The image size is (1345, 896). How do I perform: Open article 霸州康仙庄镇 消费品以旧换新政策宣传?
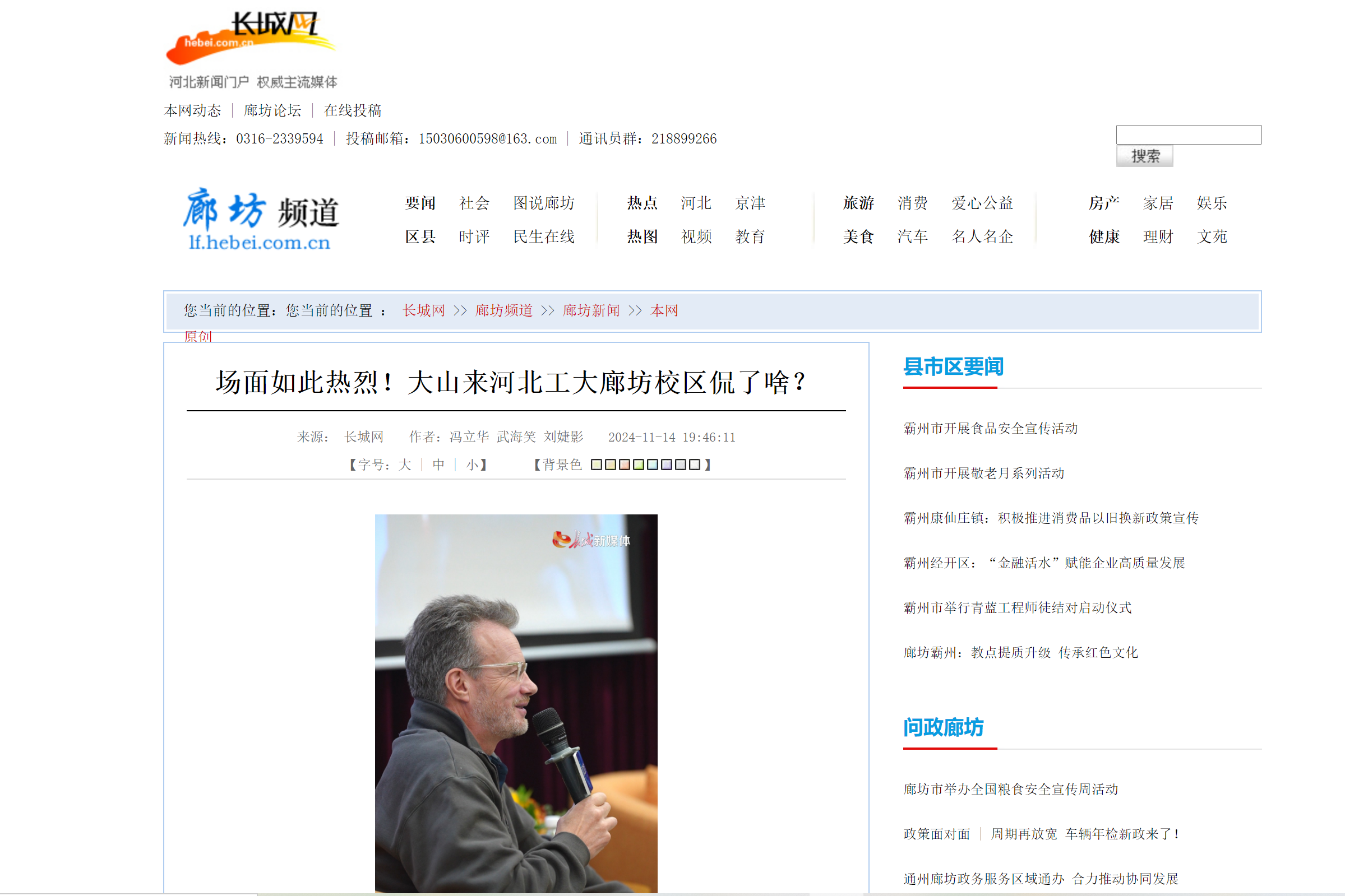point(1051,518)
